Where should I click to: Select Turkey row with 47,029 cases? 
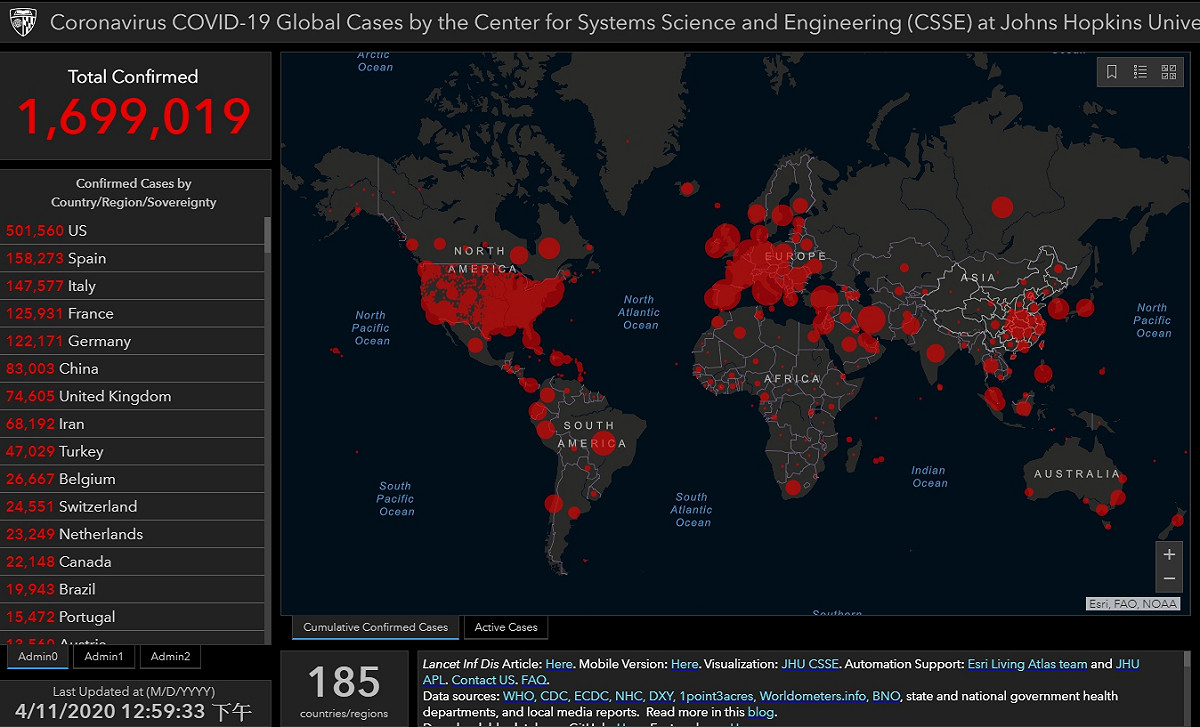pyautogui.click(x=132, y=451)
